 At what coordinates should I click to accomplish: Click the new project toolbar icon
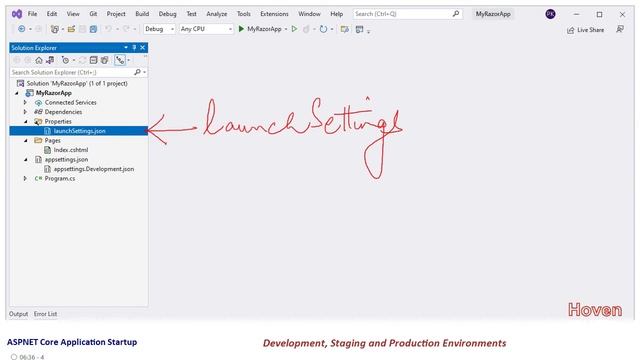click(54, 29)
